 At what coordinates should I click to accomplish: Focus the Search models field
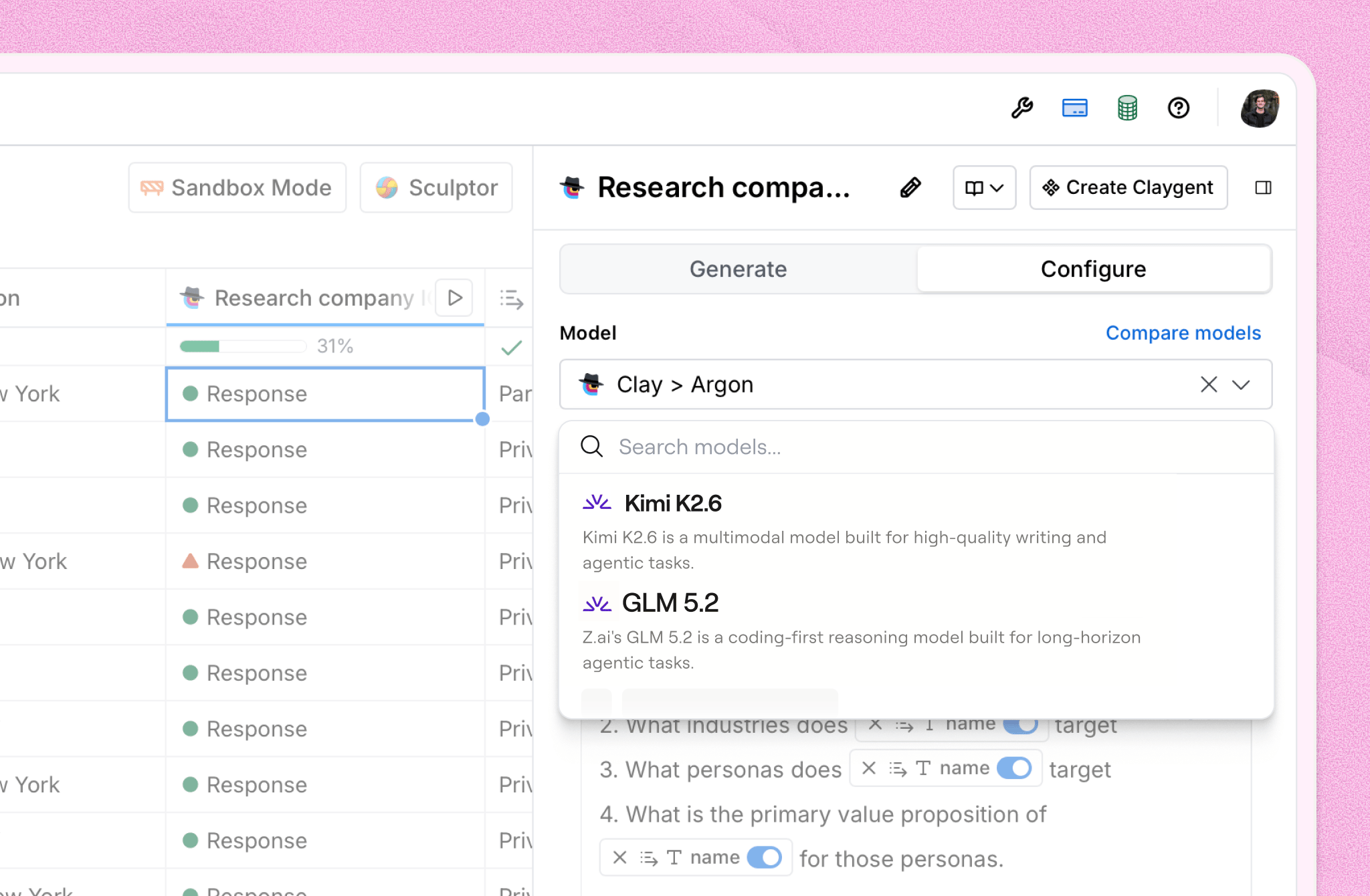pos(916,447)
